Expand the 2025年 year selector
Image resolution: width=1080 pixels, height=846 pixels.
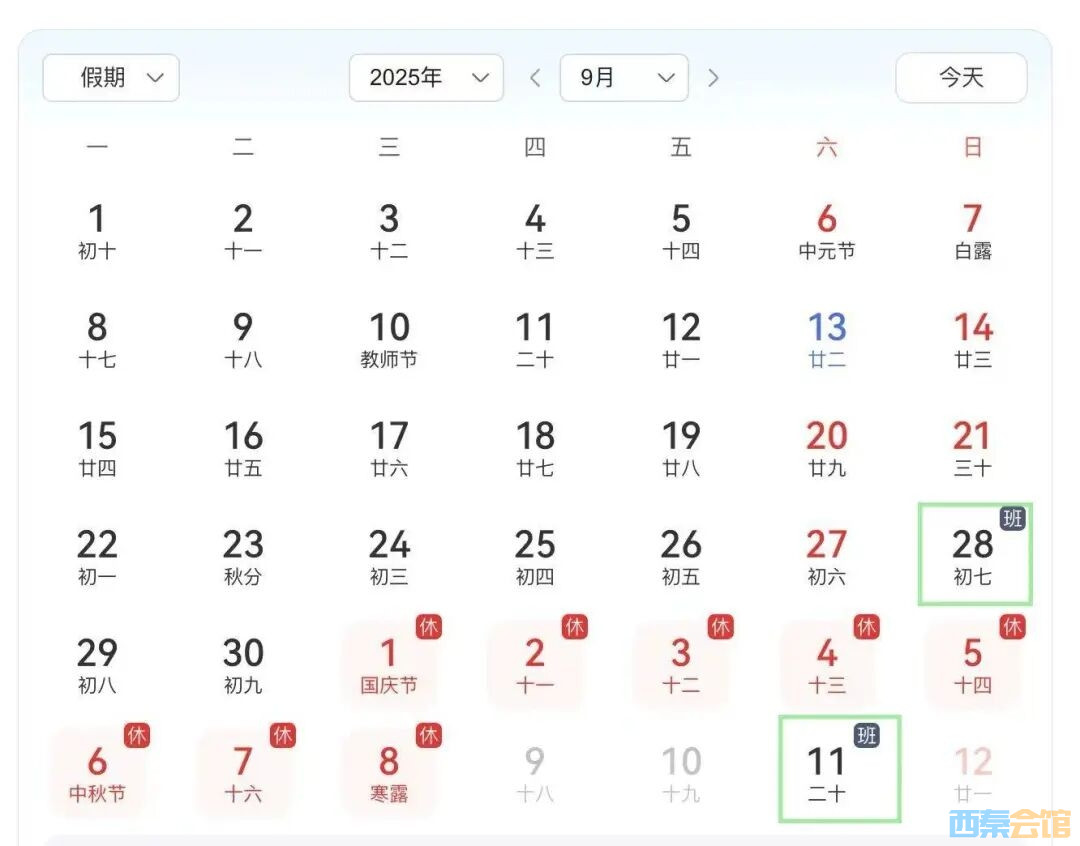click(426, 78)
